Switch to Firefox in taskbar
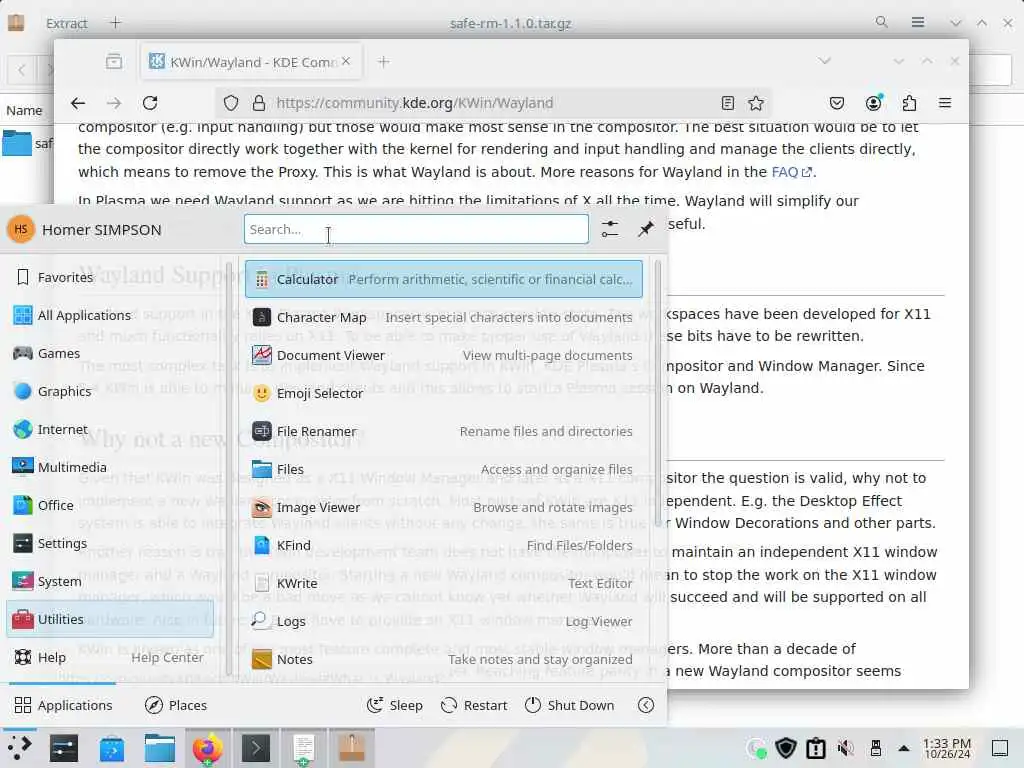The width and height of the screenshot is (1024, 768). [x=208, y=748]
